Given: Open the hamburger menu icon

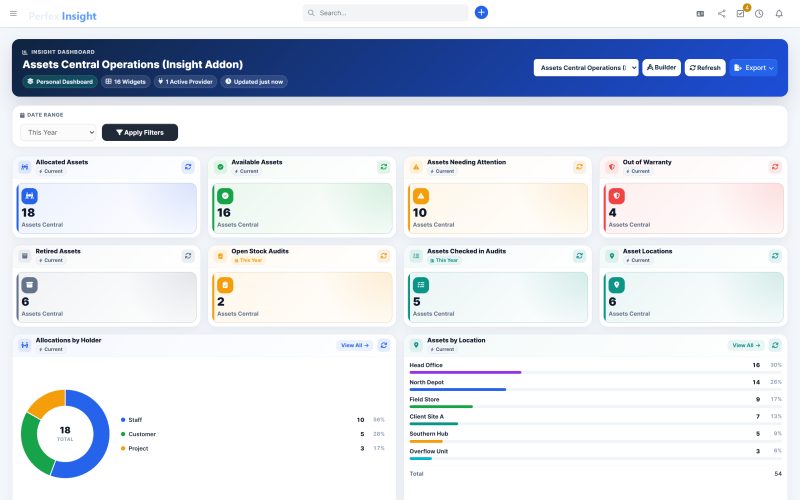Looking at the screenshot, I should point(13,13).
